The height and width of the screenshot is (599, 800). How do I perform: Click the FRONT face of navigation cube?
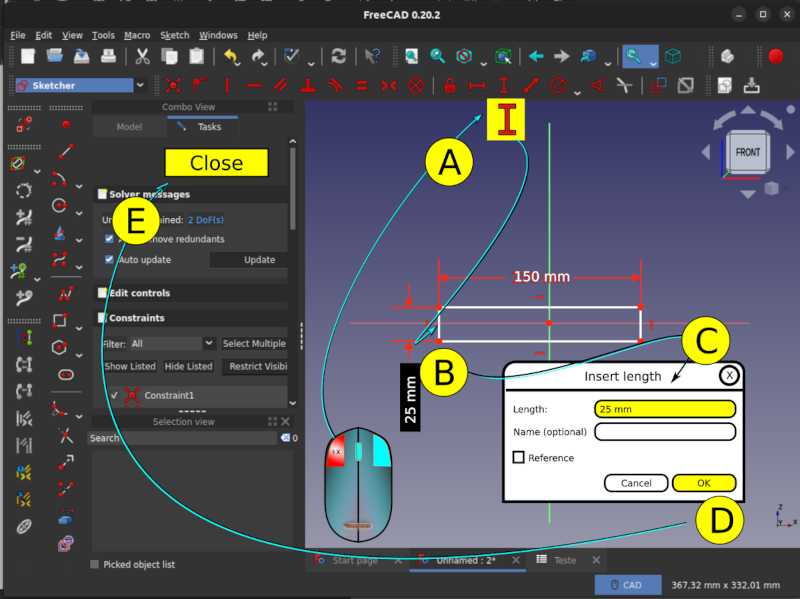pos(747,152)
